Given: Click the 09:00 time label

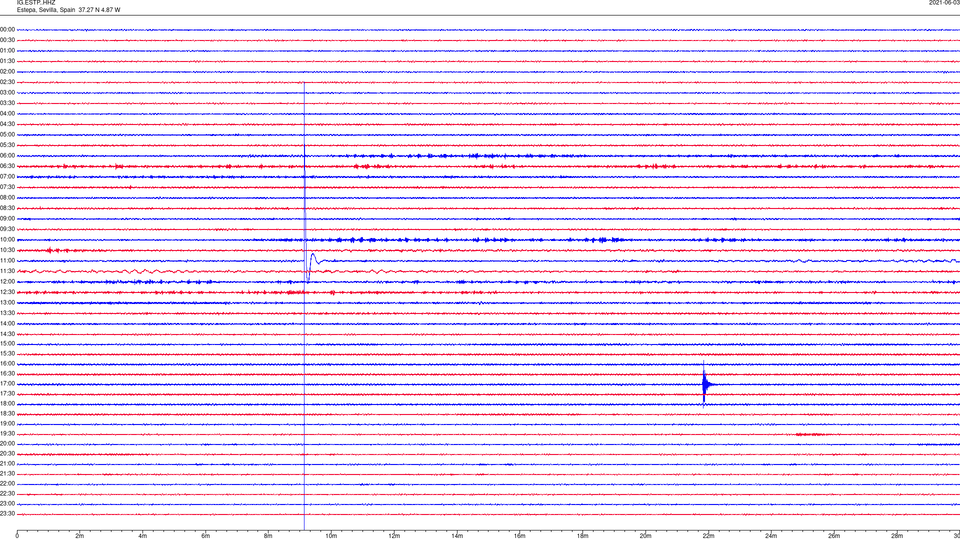Looking at the screenshot, I should click(7, 219).
